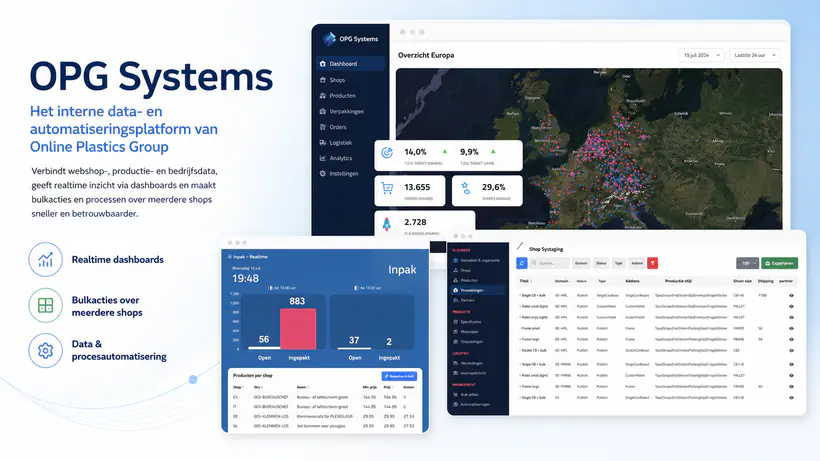820x461 pixels.
Task: Click the 2.728 value card
Action: pos(425,224)
